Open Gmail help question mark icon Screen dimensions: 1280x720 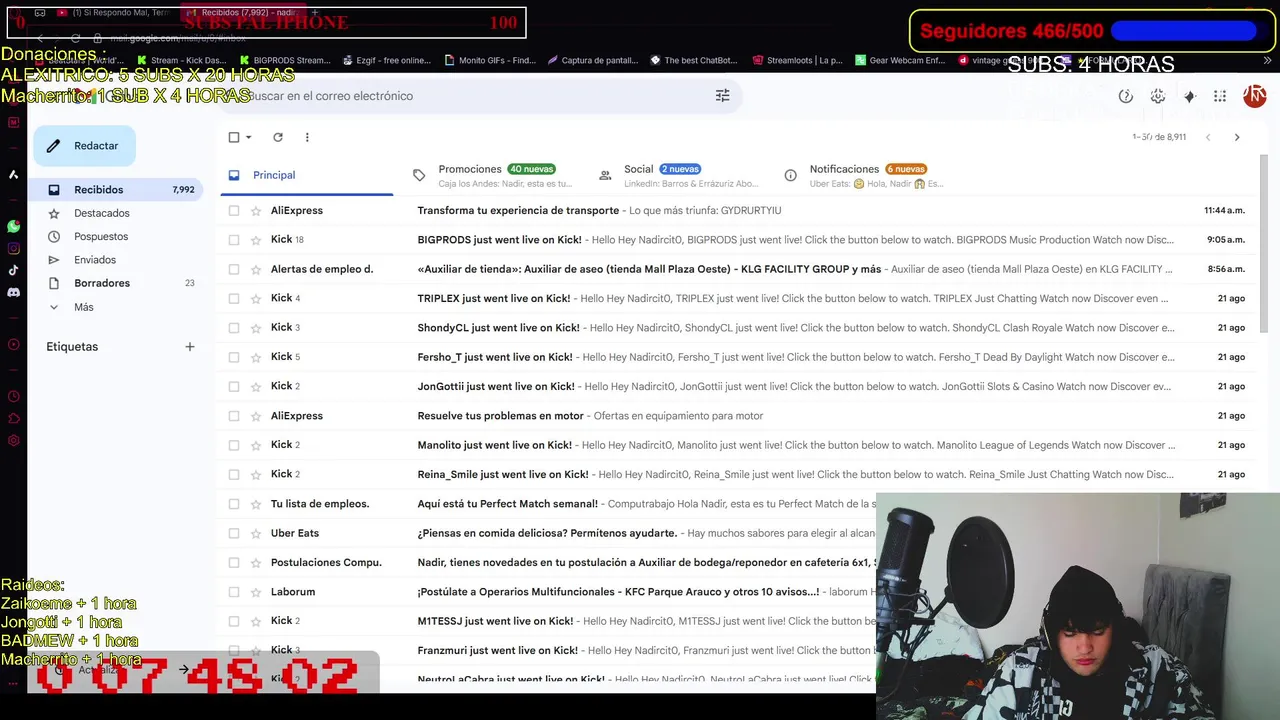1126,96
